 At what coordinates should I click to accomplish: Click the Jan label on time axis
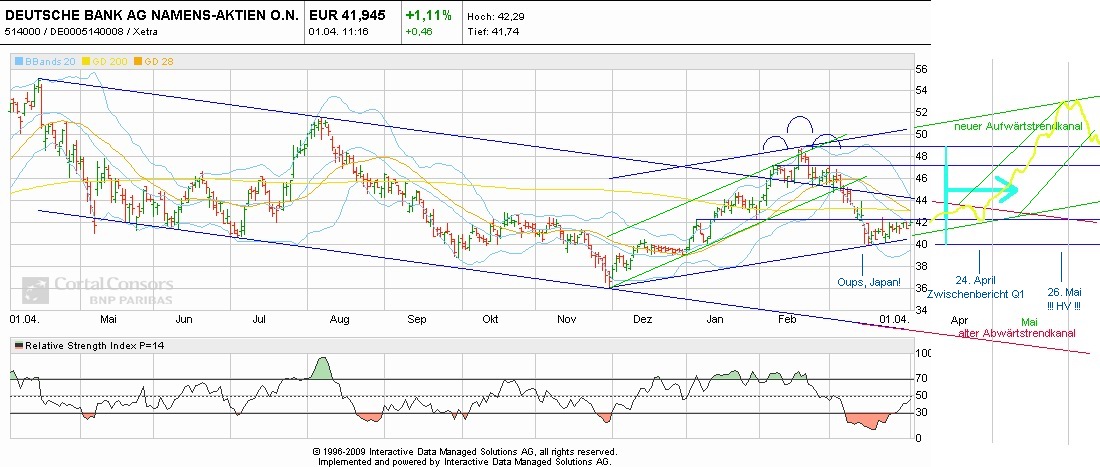[715, 320]
